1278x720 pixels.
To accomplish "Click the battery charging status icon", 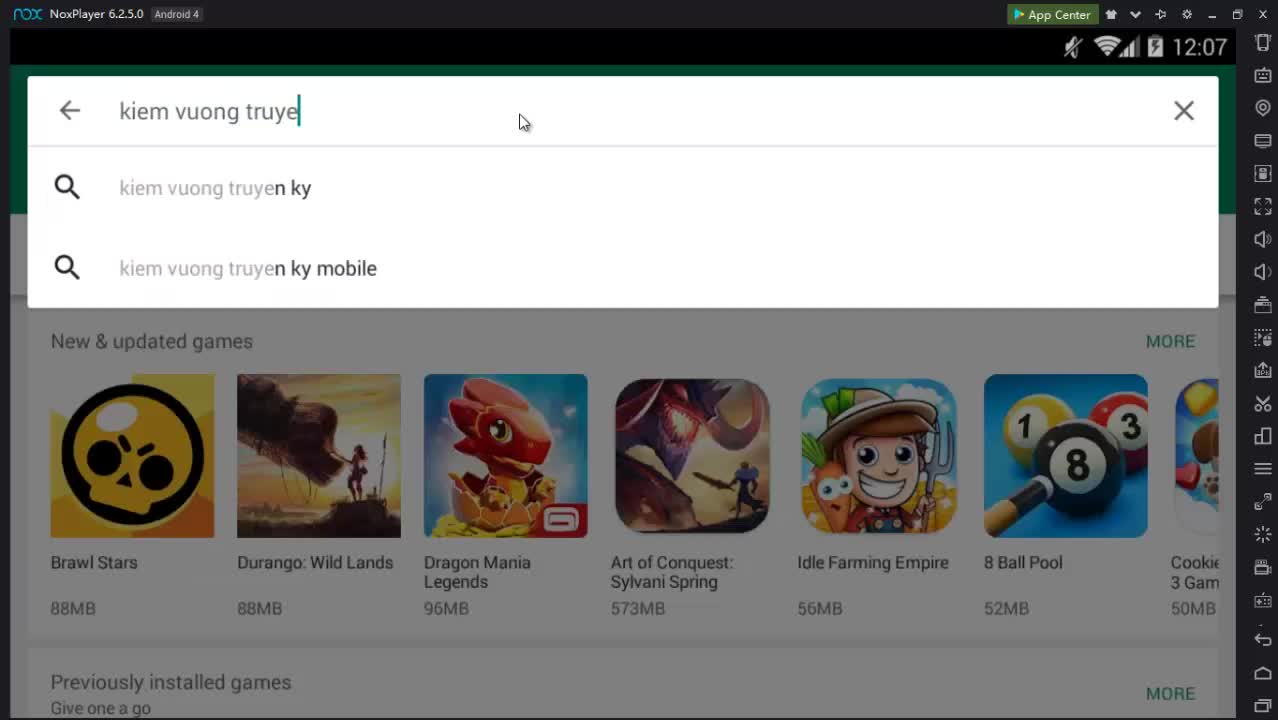I will click(x=1155, y=47).
